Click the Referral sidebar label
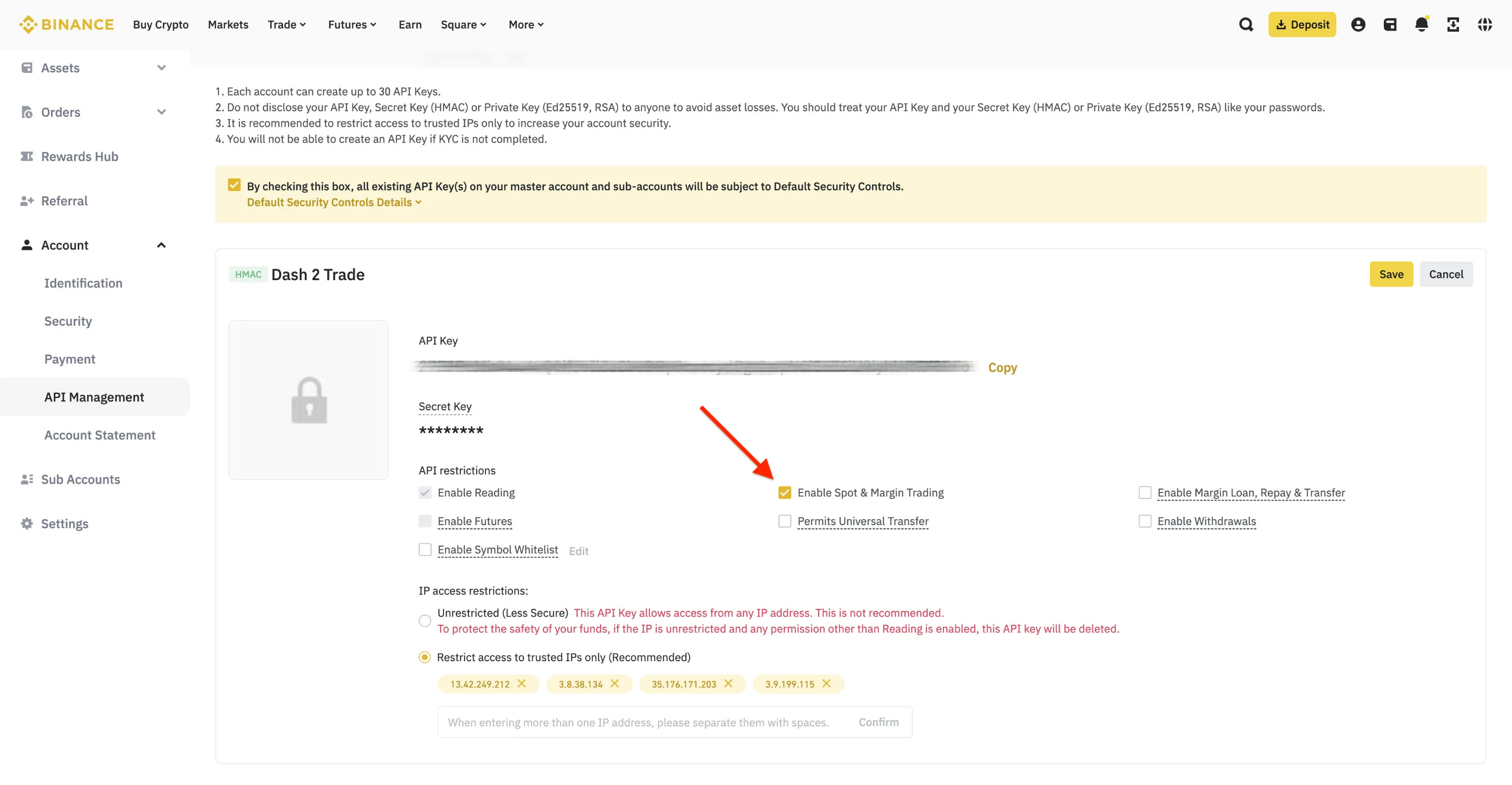Viewport: 1512px width, 785px height. point(64,201)
